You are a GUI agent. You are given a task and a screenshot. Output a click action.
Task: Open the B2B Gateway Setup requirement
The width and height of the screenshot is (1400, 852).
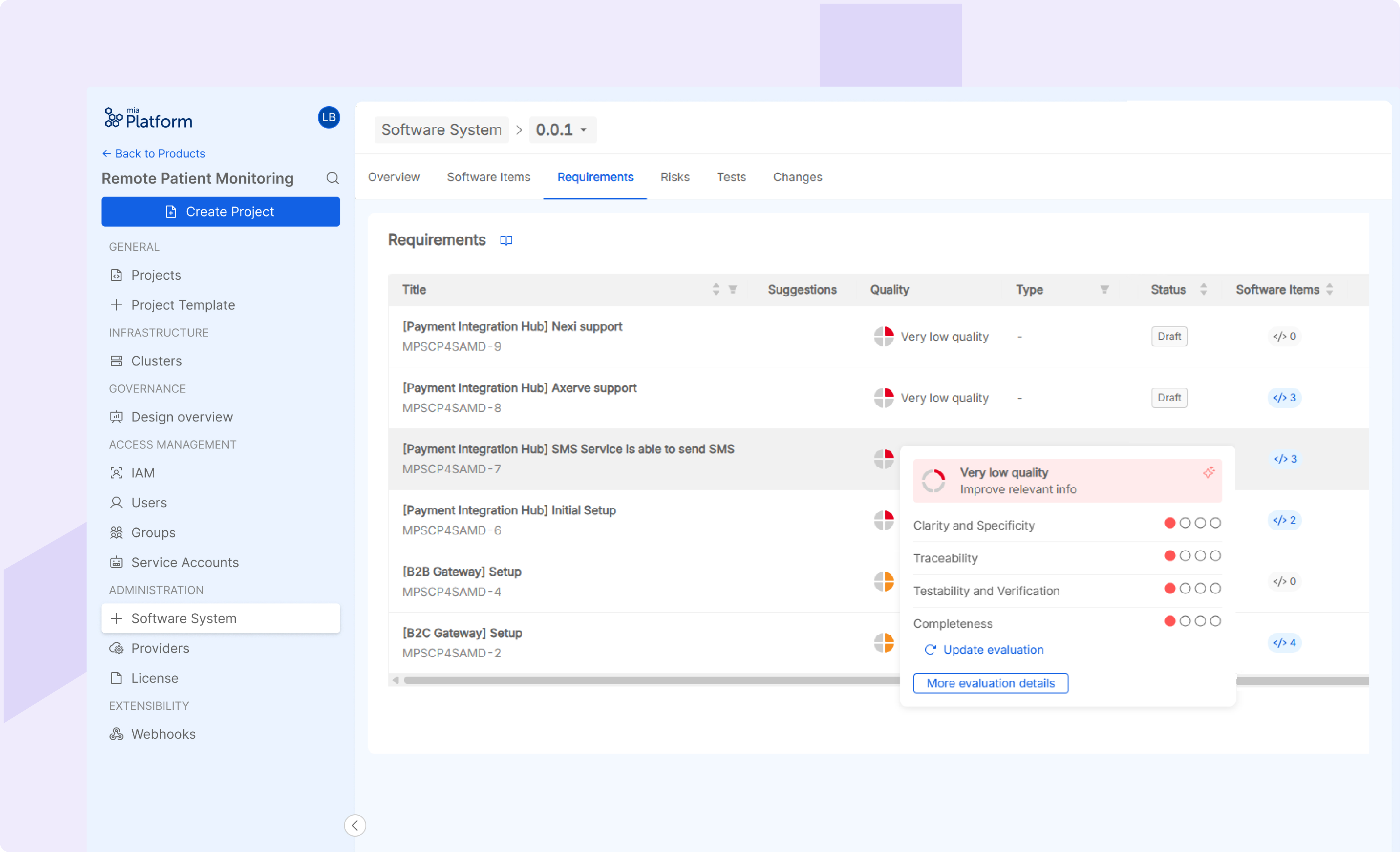click(462, 572)
